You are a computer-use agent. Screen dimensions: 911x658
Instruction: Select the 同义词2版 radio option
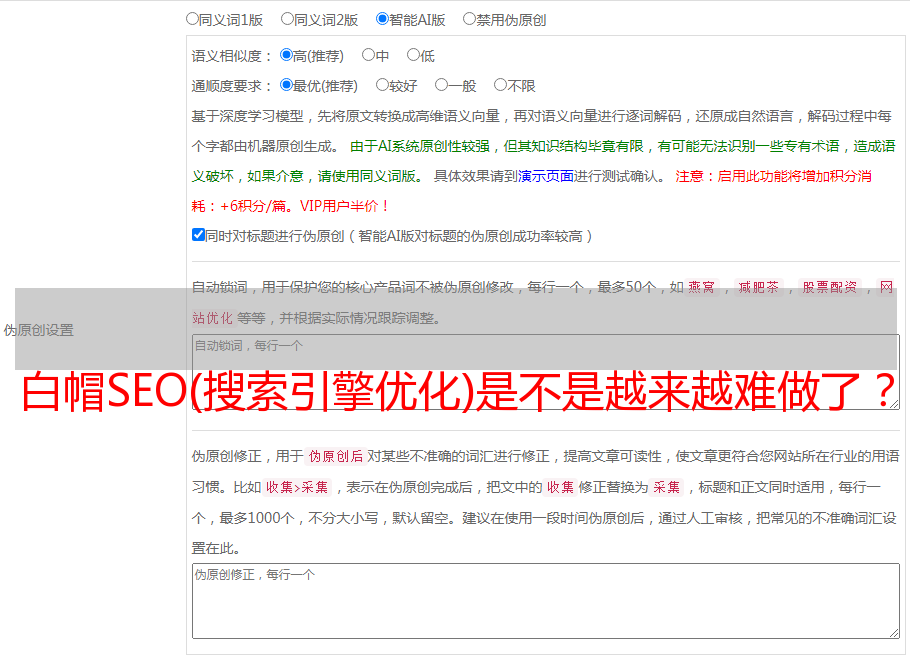pyautogui.click(x=287, y=19)
